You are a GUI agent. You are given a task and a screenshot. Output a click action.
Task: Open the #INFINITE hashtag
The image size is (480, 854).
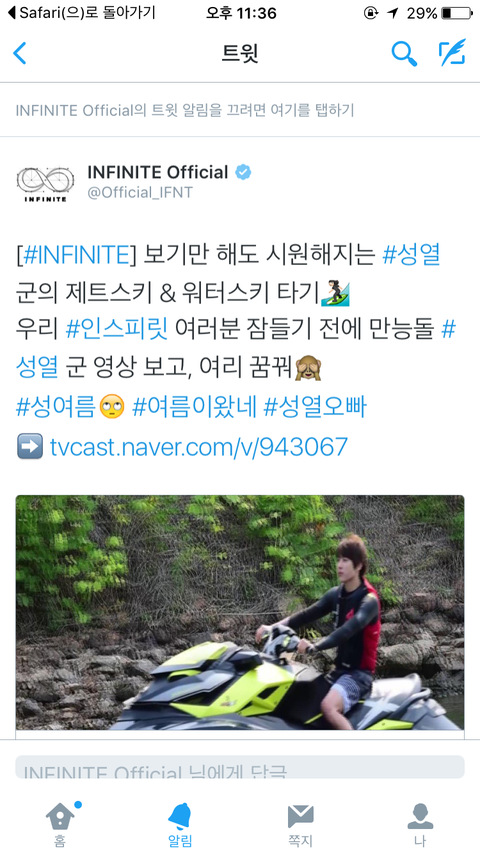click(76, 255)
